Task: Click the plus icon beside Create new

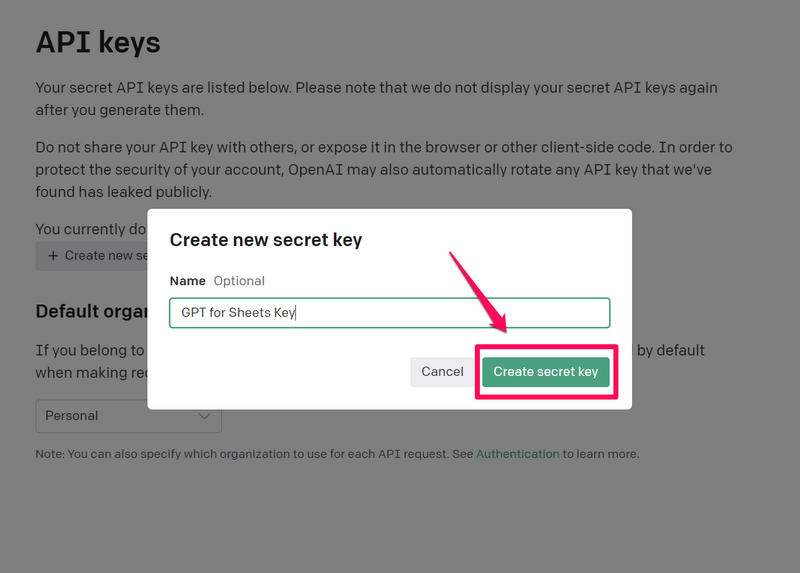Action: [53, 256]
